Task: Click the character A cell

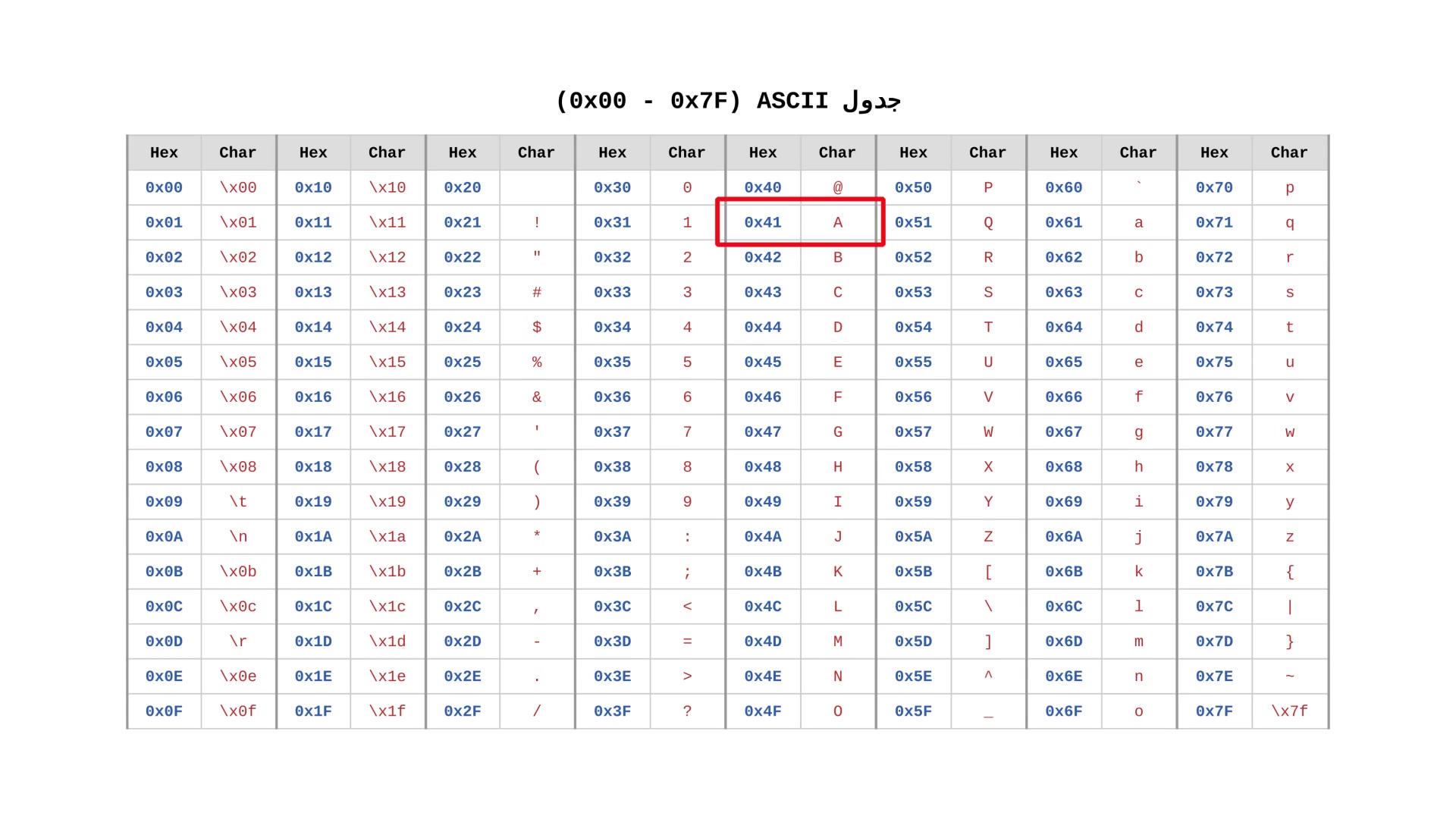Action: coord(837,222)
